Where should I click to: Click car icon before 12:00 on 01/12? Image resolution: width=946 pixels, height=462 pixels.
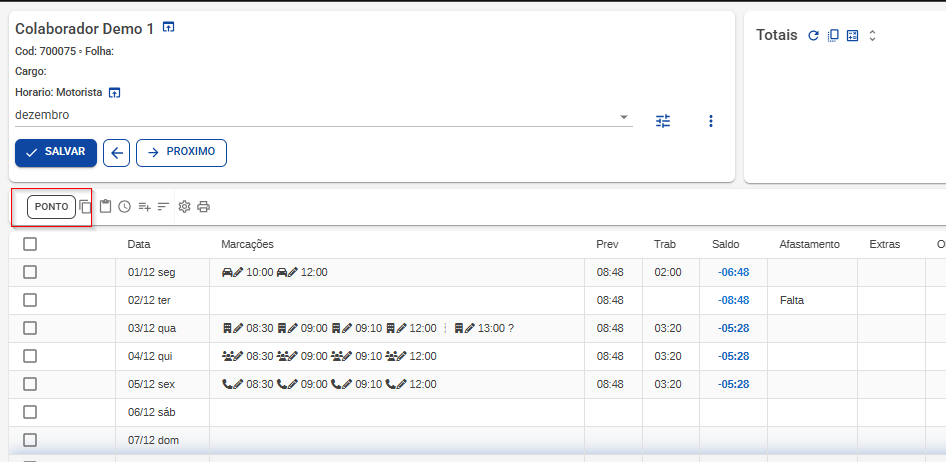(282, 273)
